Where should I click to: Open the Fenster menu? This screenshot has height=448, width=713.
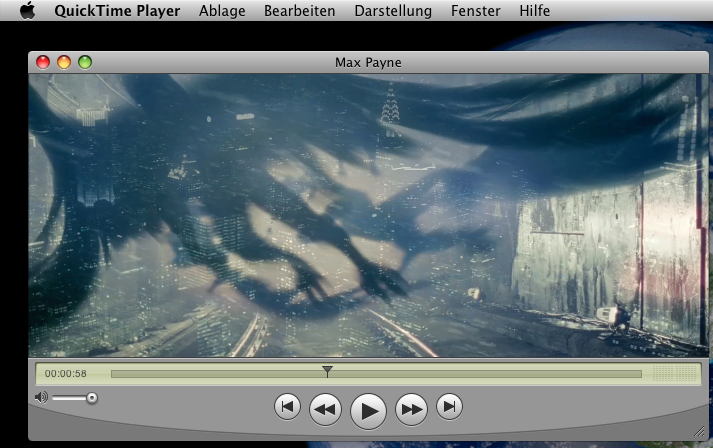[476, 11]
